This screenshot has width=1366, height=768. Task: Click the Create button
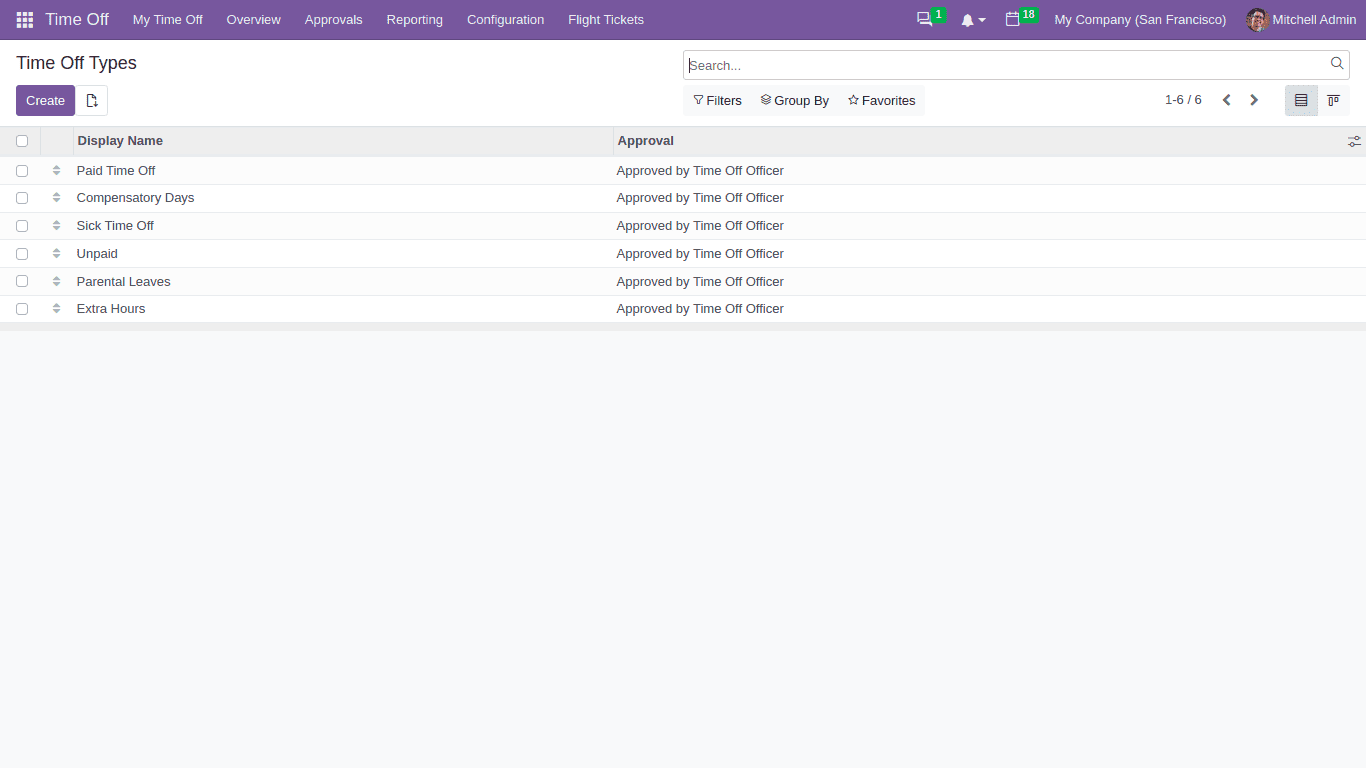click(44, 100)
